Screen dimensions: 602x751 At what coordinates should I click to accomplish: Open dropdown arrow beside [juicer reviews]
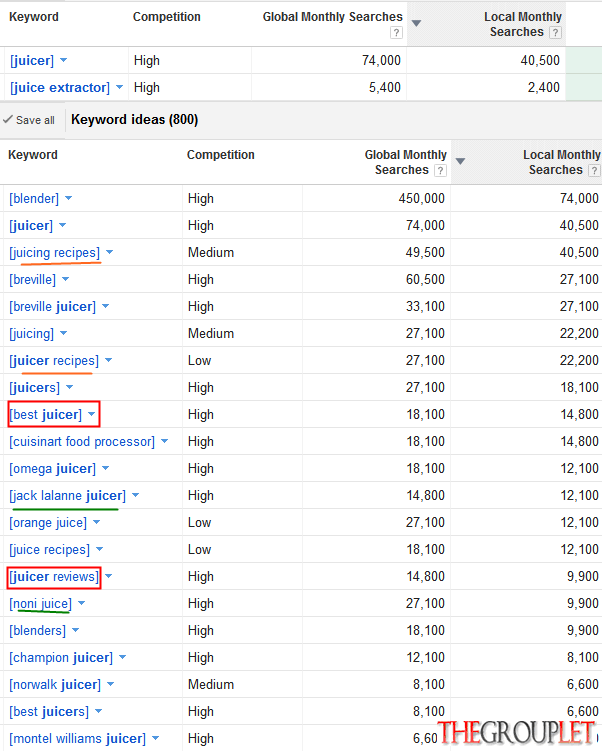(x=108, y=576)
